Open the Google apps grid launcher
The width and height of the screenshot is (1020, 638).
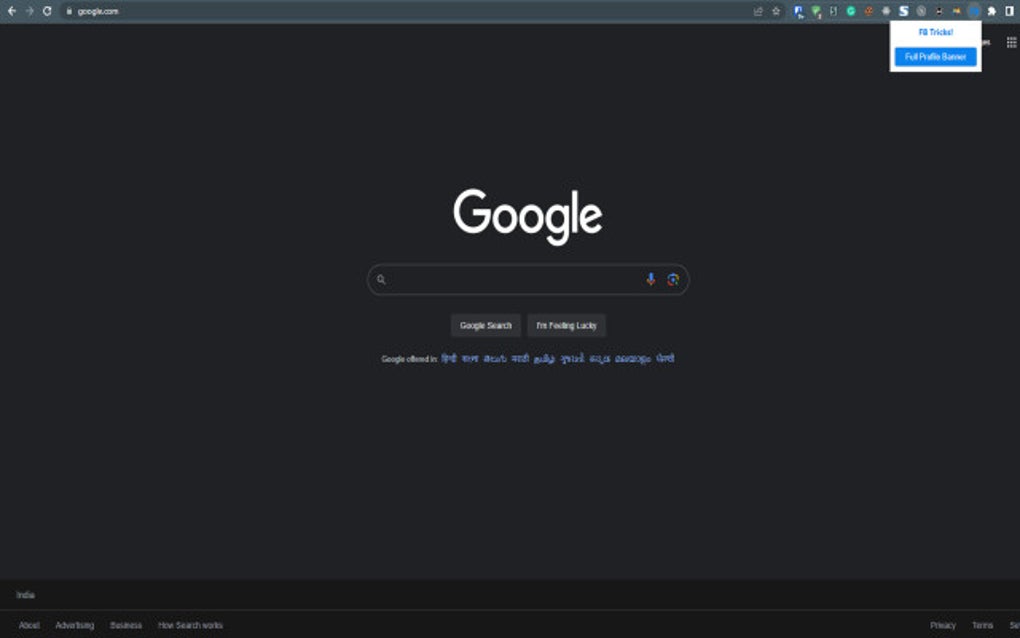pyautogui.click(x=1010, y=41)
